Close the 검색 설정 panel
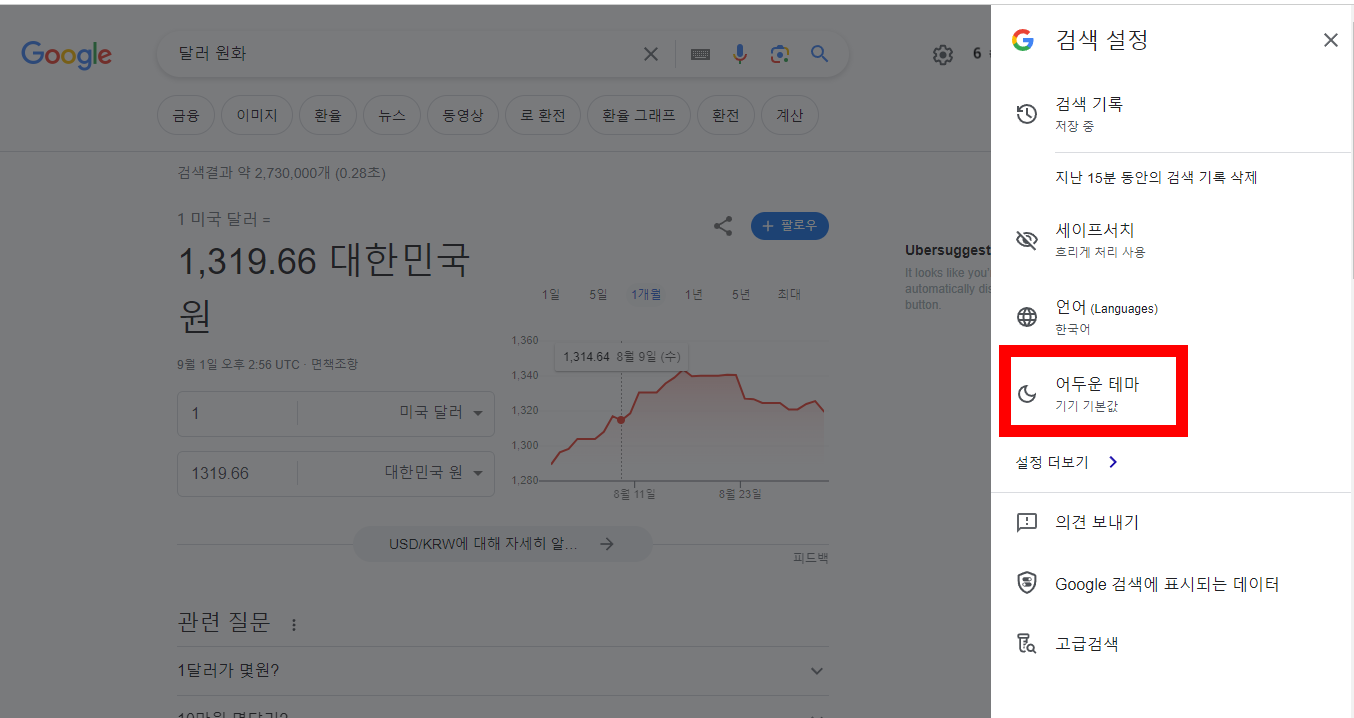The image size is (1354, 718). (x=1330, y=40)
